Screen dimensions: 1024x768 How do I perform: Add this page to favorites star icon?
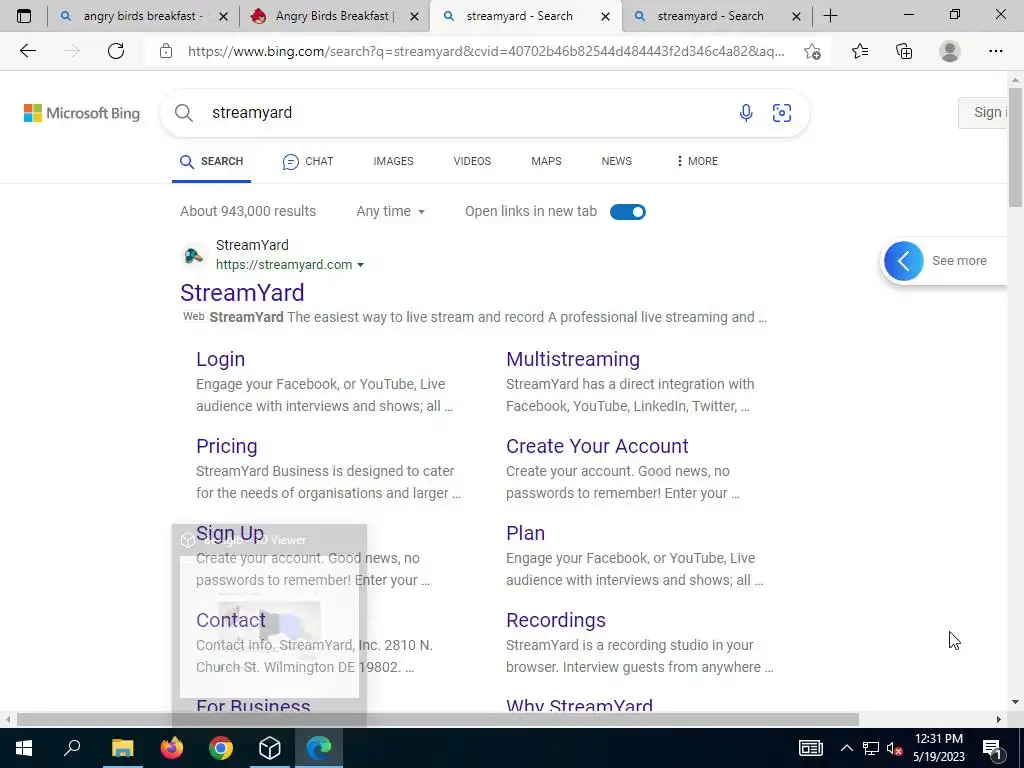[x=812, y=51]
